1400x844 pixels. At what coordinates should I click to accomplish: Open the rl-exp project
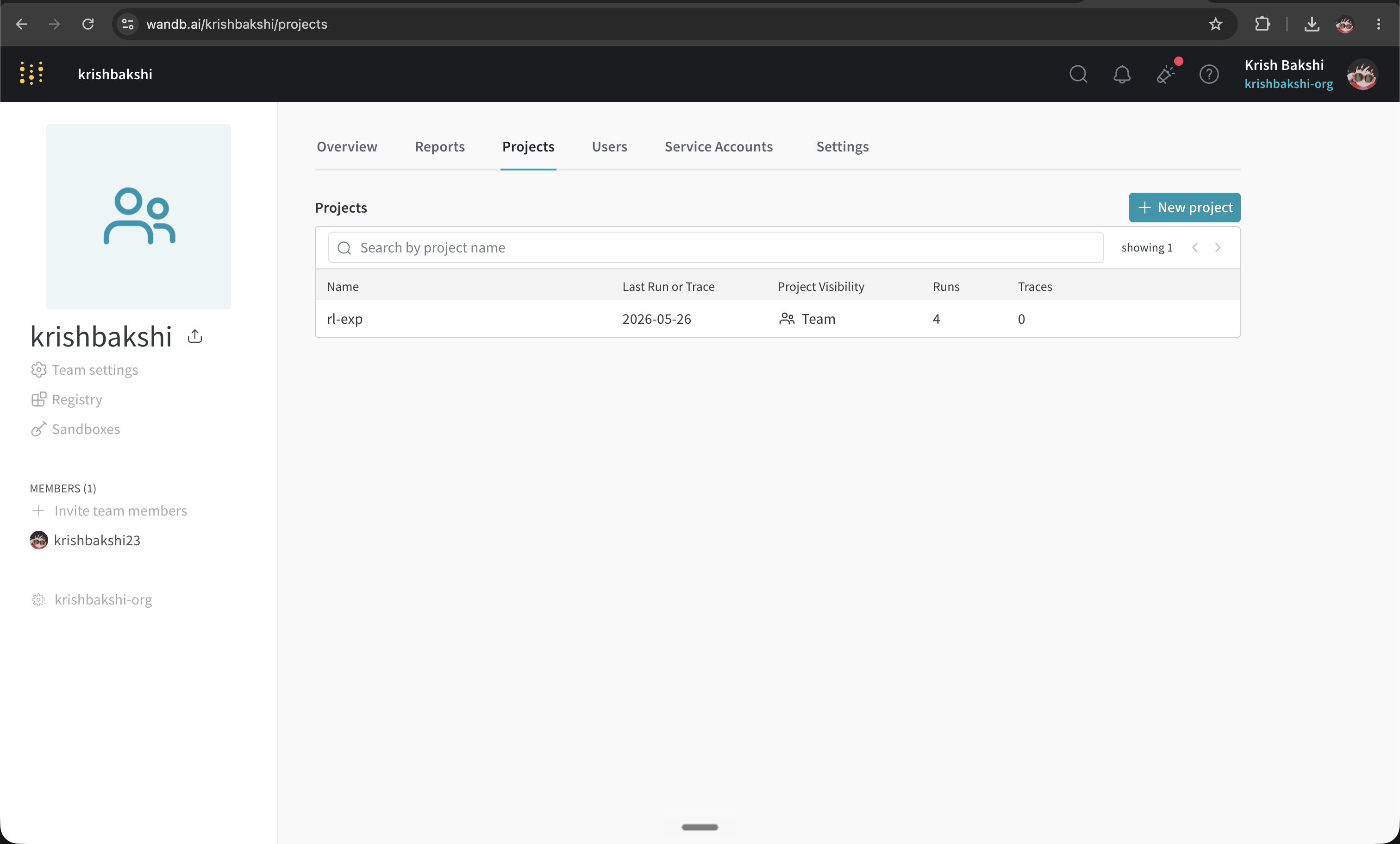tap(345, 319)
